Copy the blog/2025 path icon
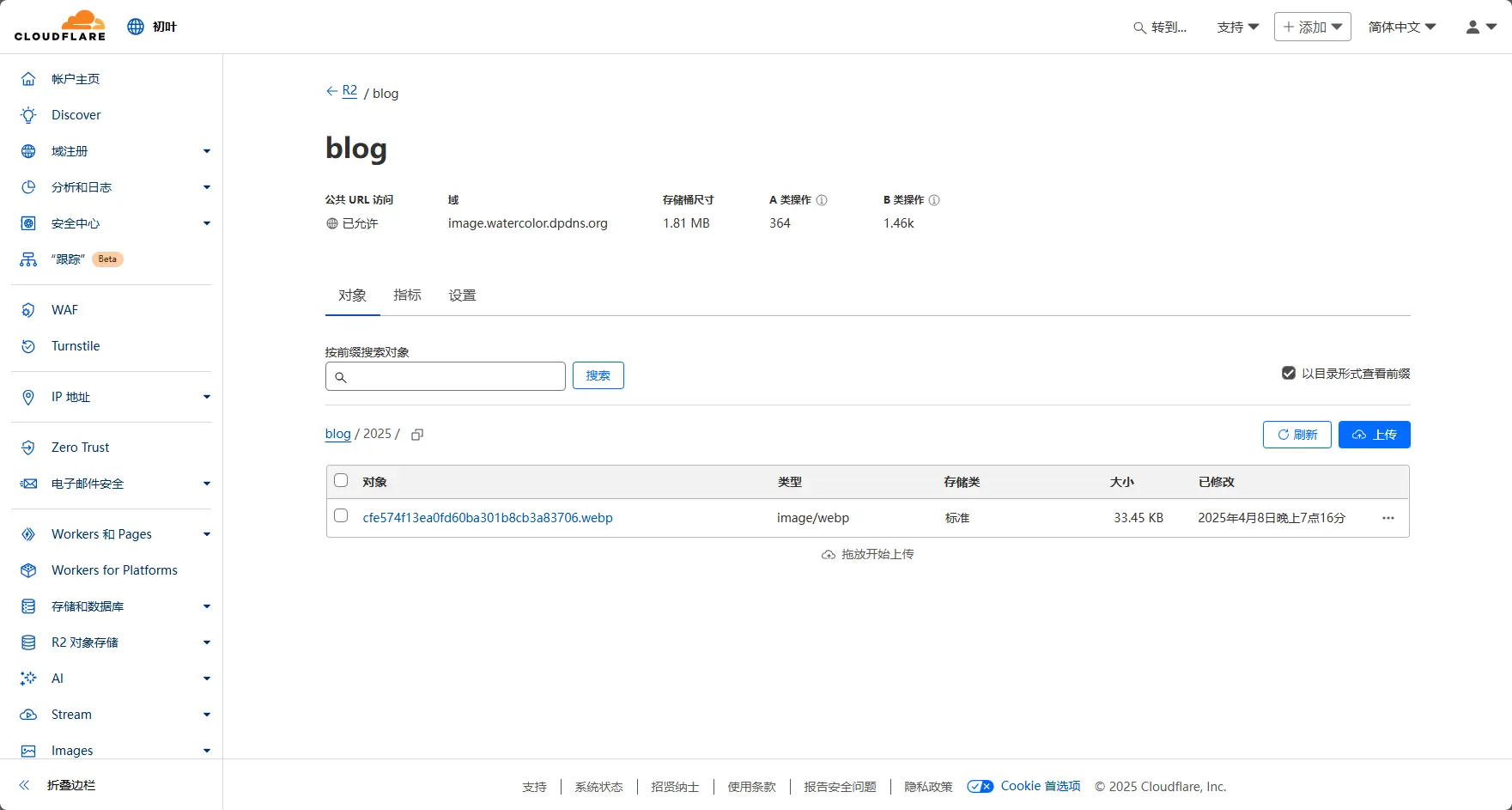The height and width of the screenshot is (810, 1512). point(417,435)
